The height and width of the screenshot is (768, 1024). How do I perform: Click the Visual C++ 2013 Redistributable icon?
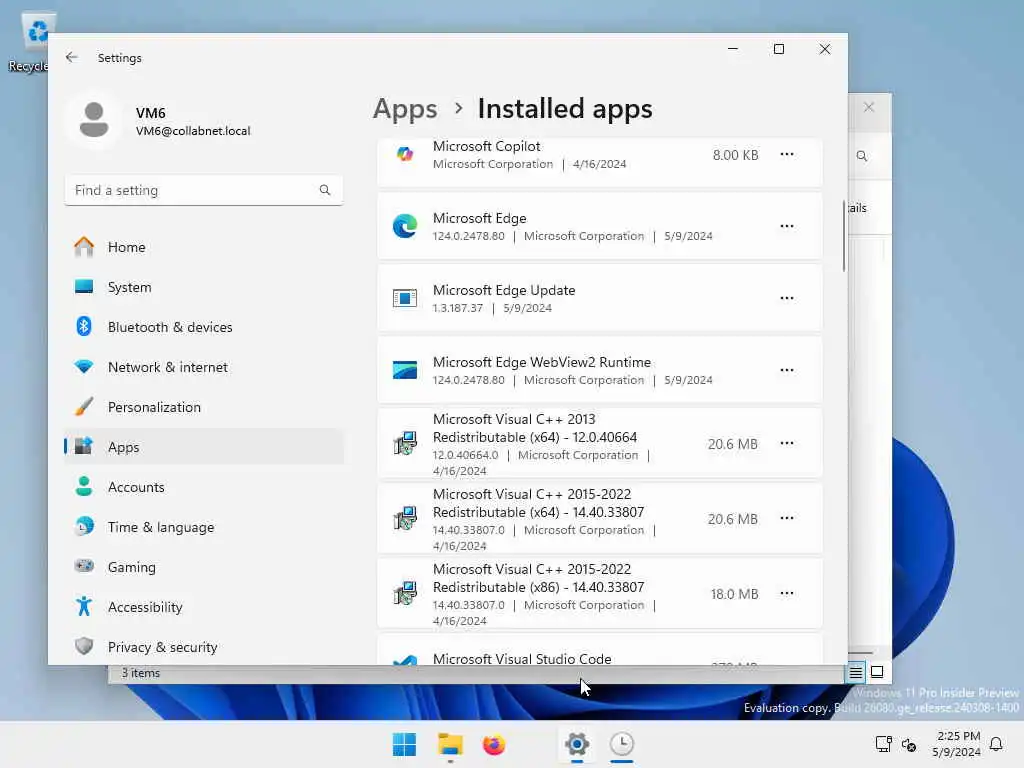[405, 443]
